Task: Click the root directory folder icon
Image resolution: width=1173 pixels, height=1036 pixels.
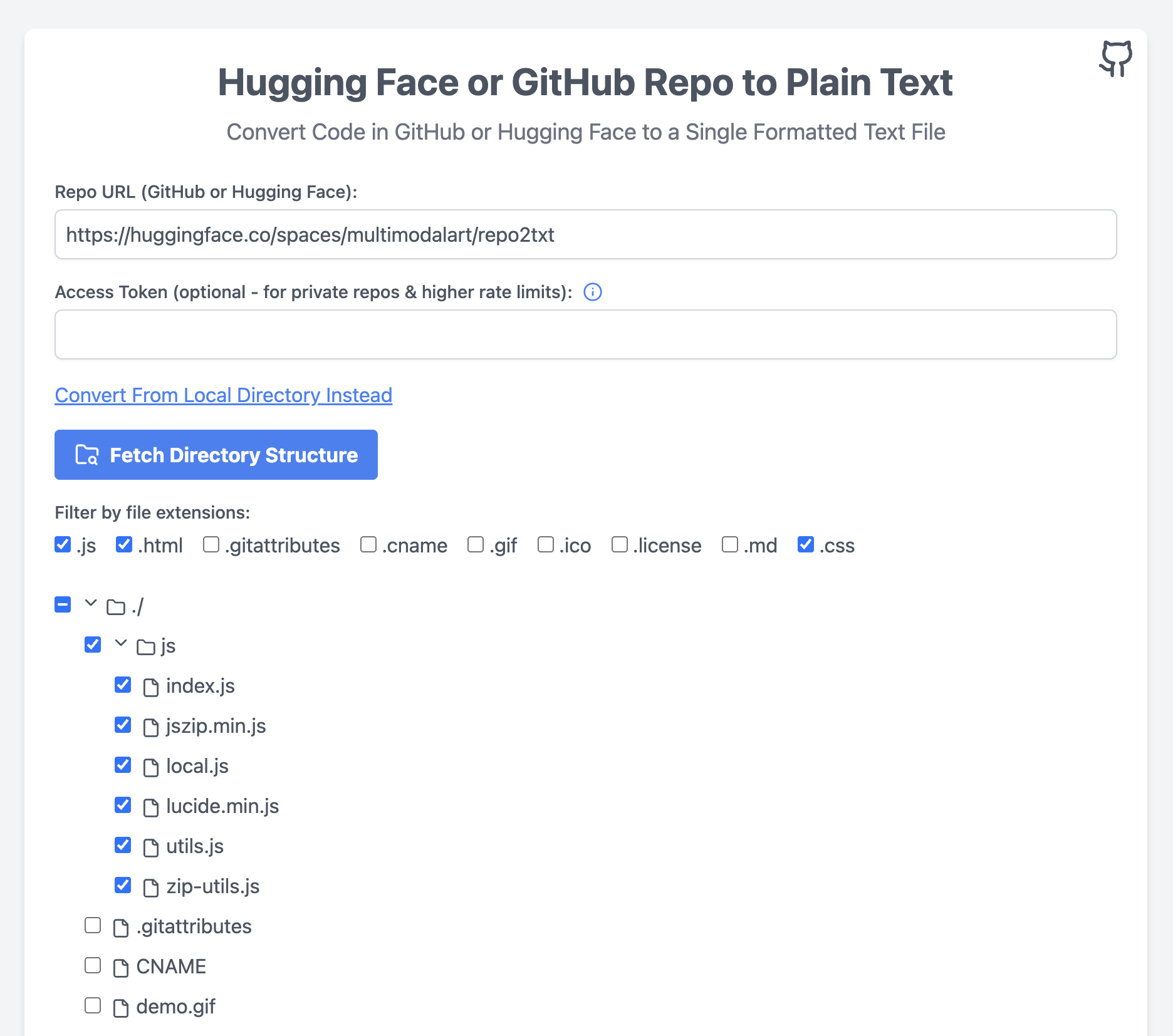Action: coord(116,607)
